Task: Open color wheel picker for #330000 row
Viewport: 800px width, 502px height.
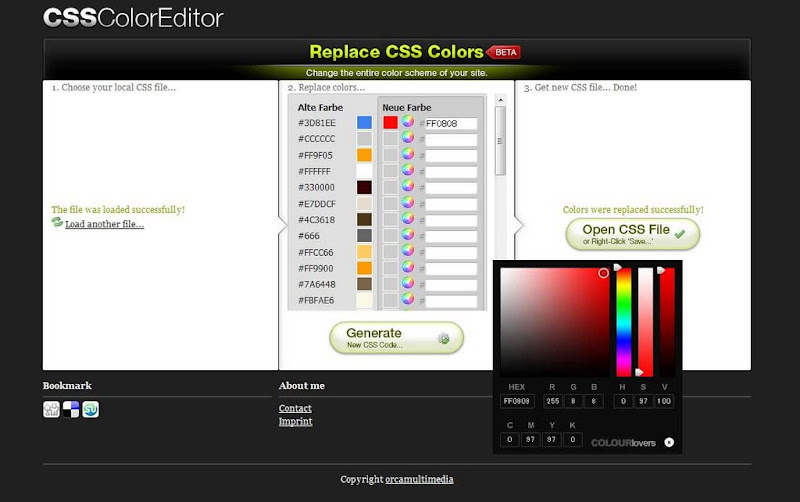Action: tap(408, 186)
